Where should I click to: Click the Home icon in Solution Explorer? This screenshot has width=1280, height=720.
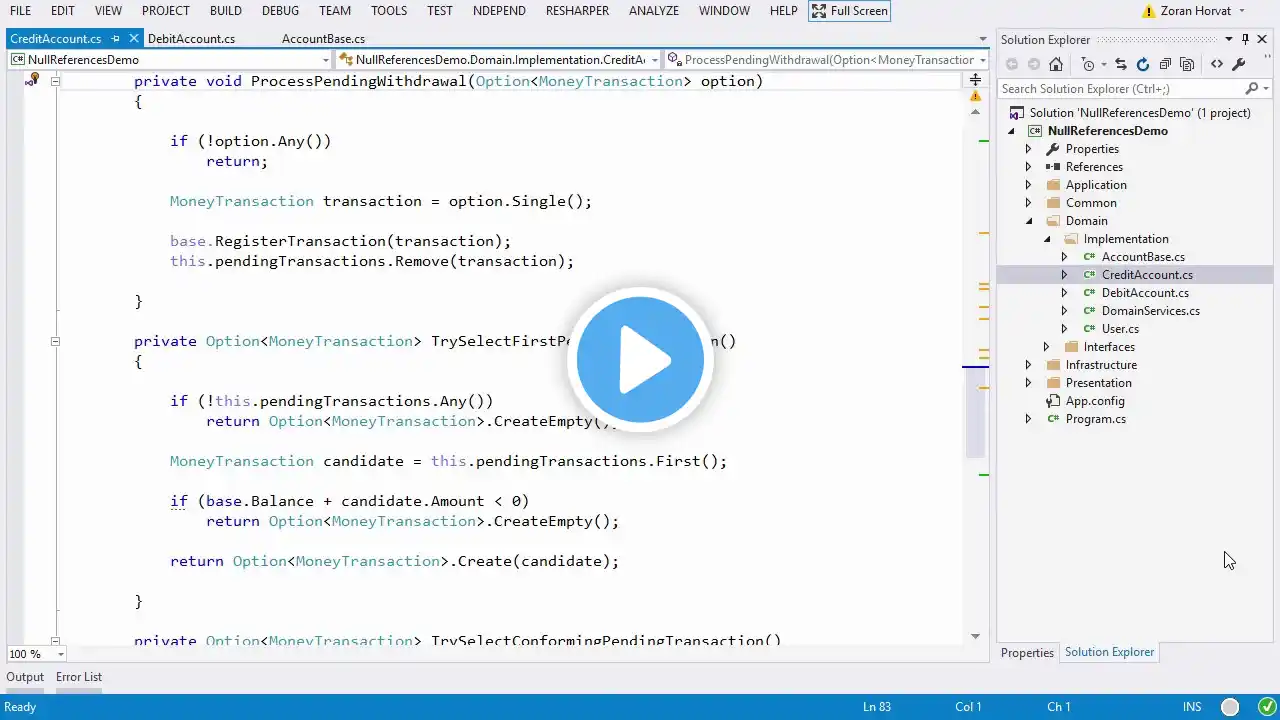(x=1055, y=64)
